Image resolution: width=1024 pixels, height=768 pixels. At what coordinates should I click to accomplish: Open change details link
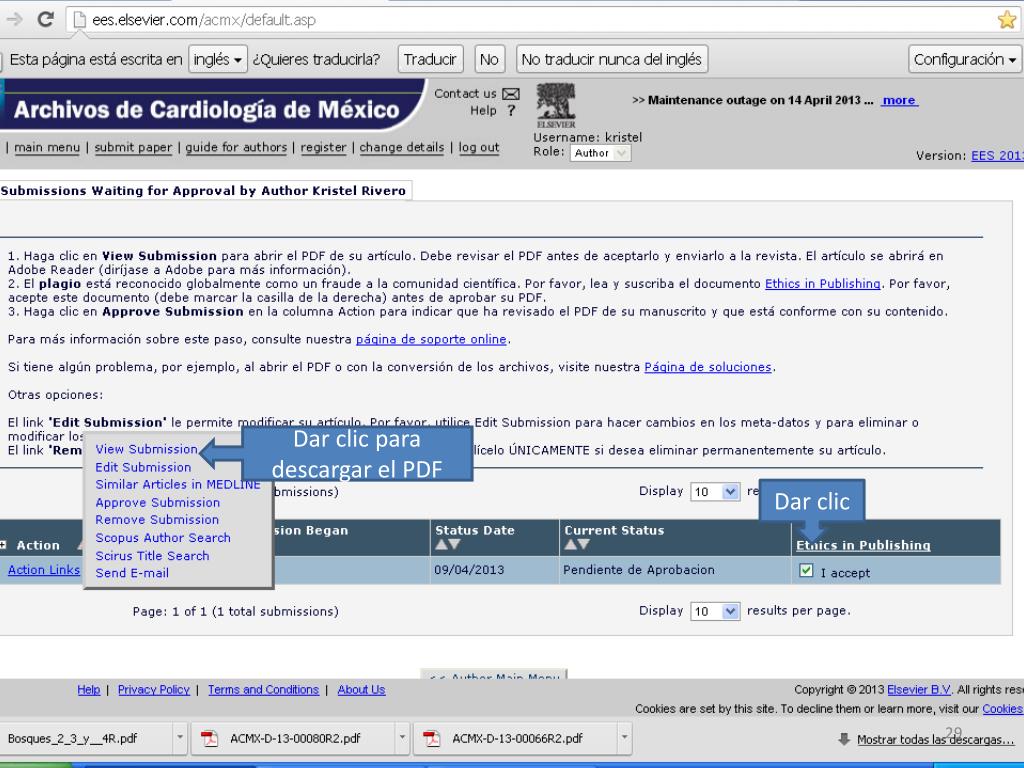tap(402, 148)
